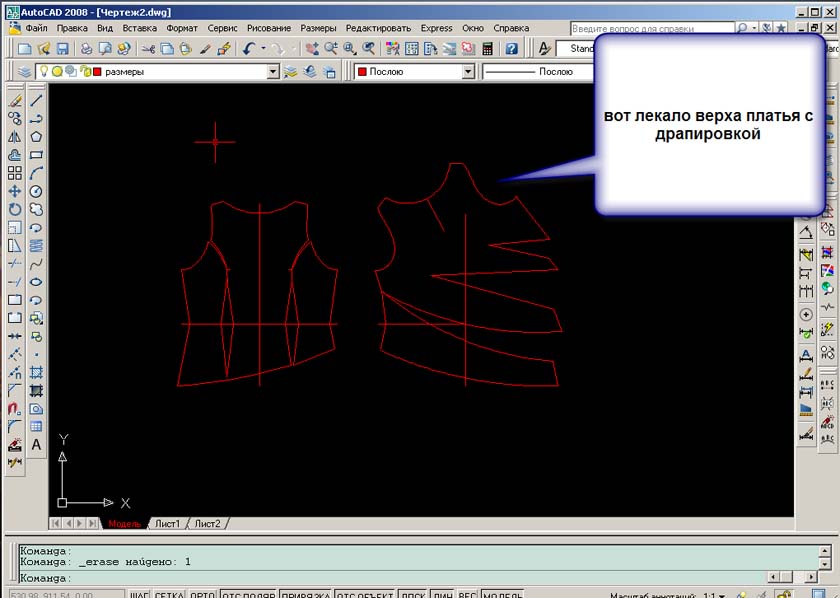Select the Multiline Text tool
The image size is (840, 598).
click(x=36, y=445)
